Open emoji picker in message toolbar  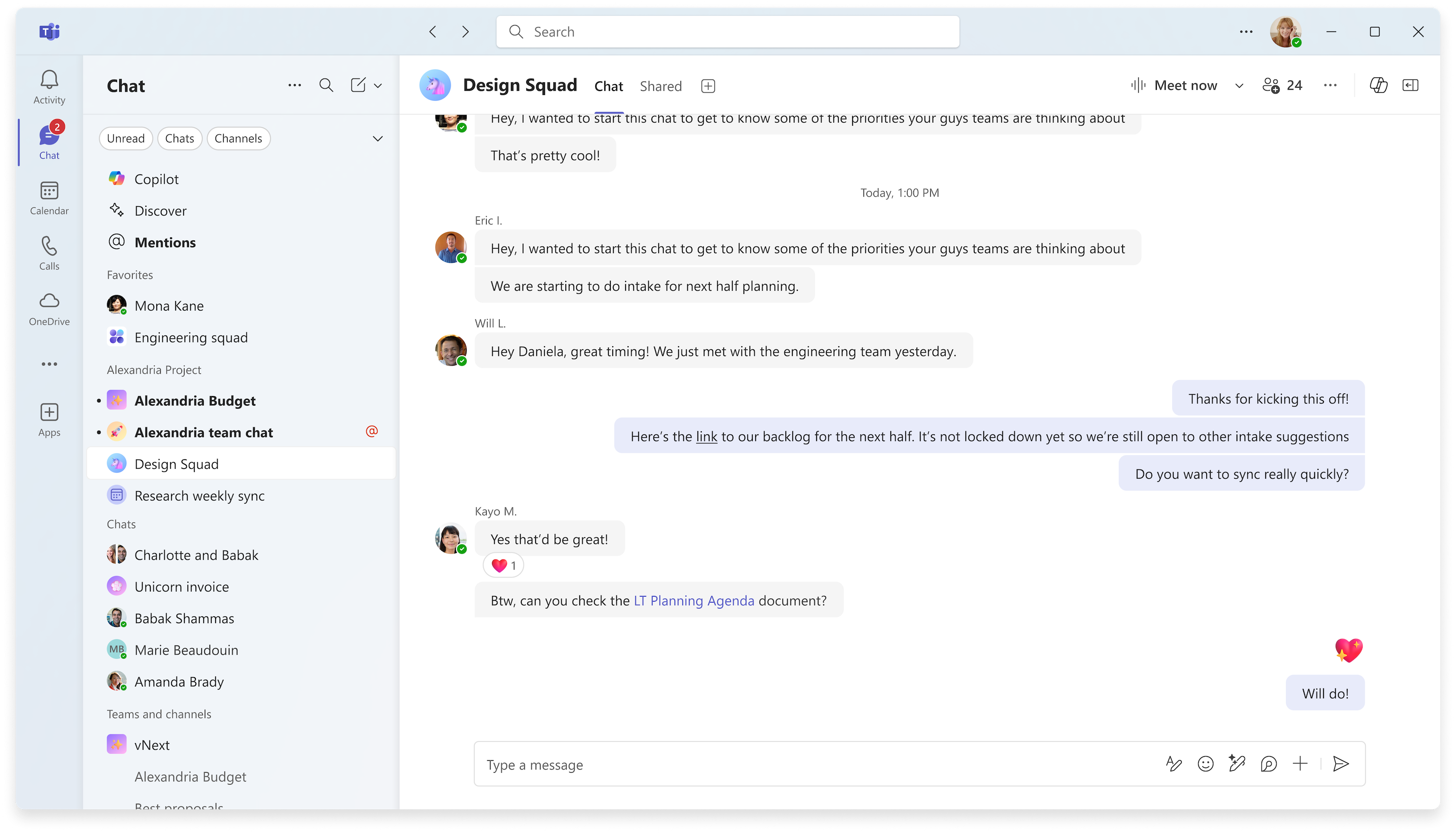click(x=1206, y=764)
